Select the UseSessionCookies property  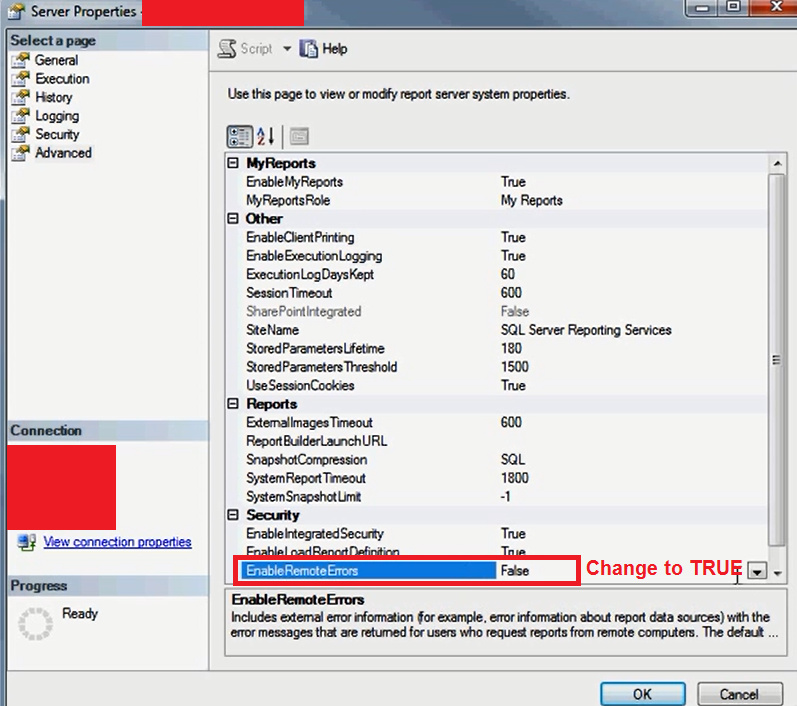(300, 385)
